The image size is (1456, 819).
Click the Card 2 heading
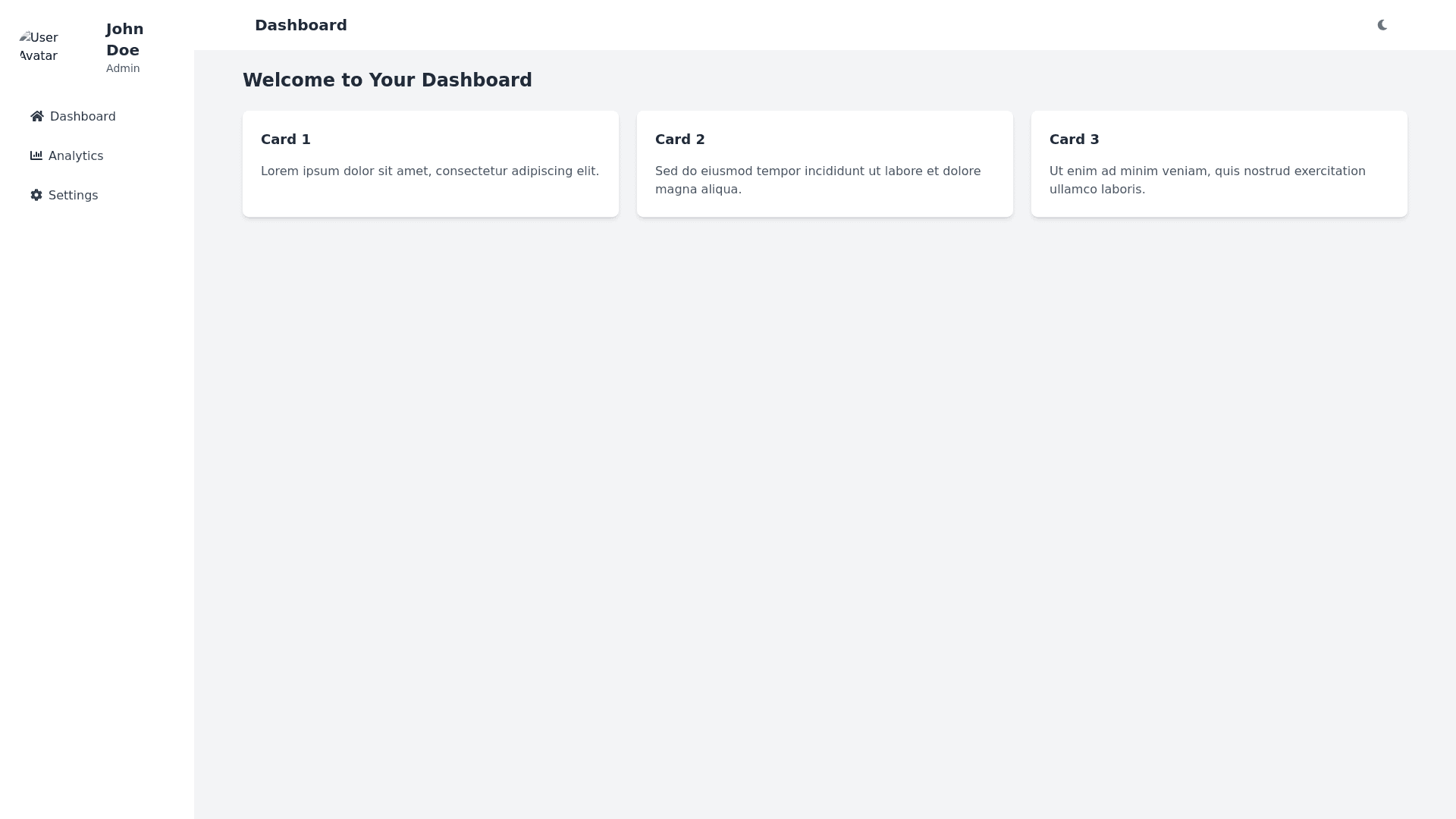tap(679, 140)
